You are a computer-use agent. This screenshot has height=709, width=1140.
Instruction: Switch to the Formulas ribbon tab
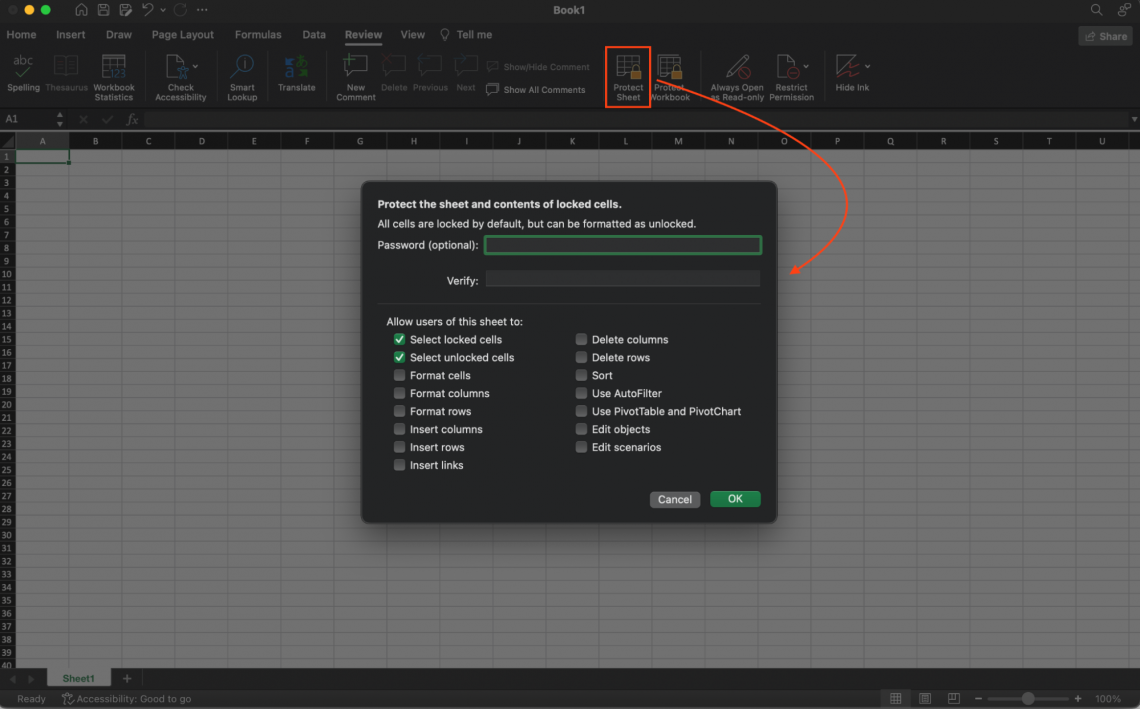[x=258, y=34]
